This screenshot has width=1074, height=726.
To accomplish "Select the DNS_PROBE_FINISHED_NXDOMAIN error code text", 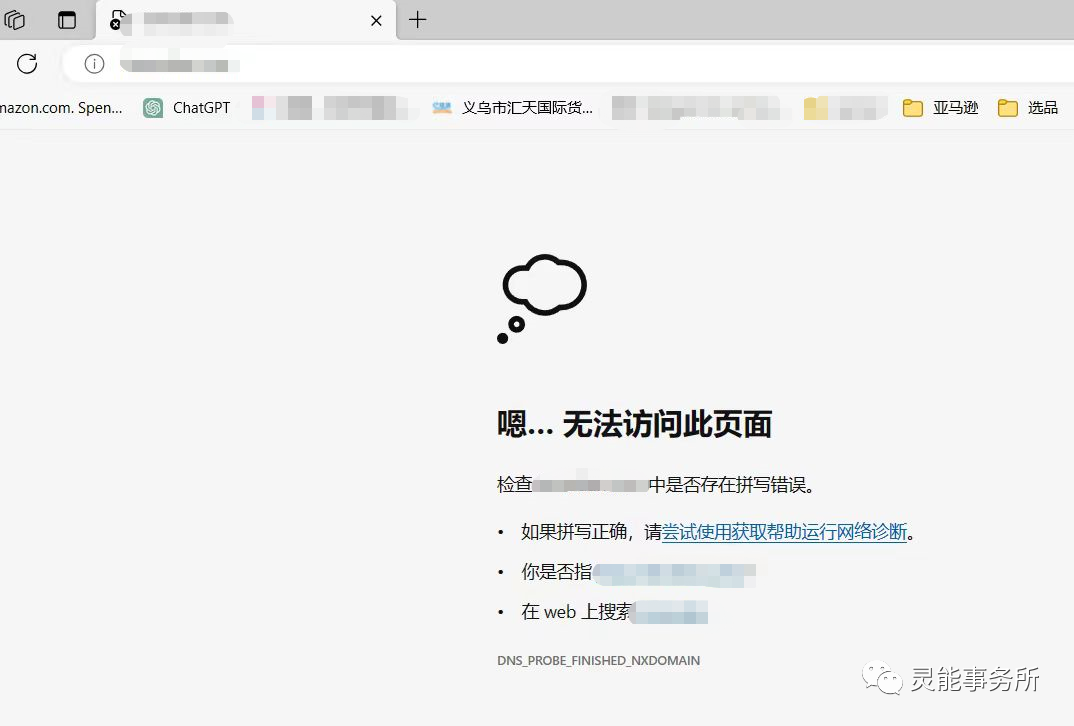I will (598, 660).
